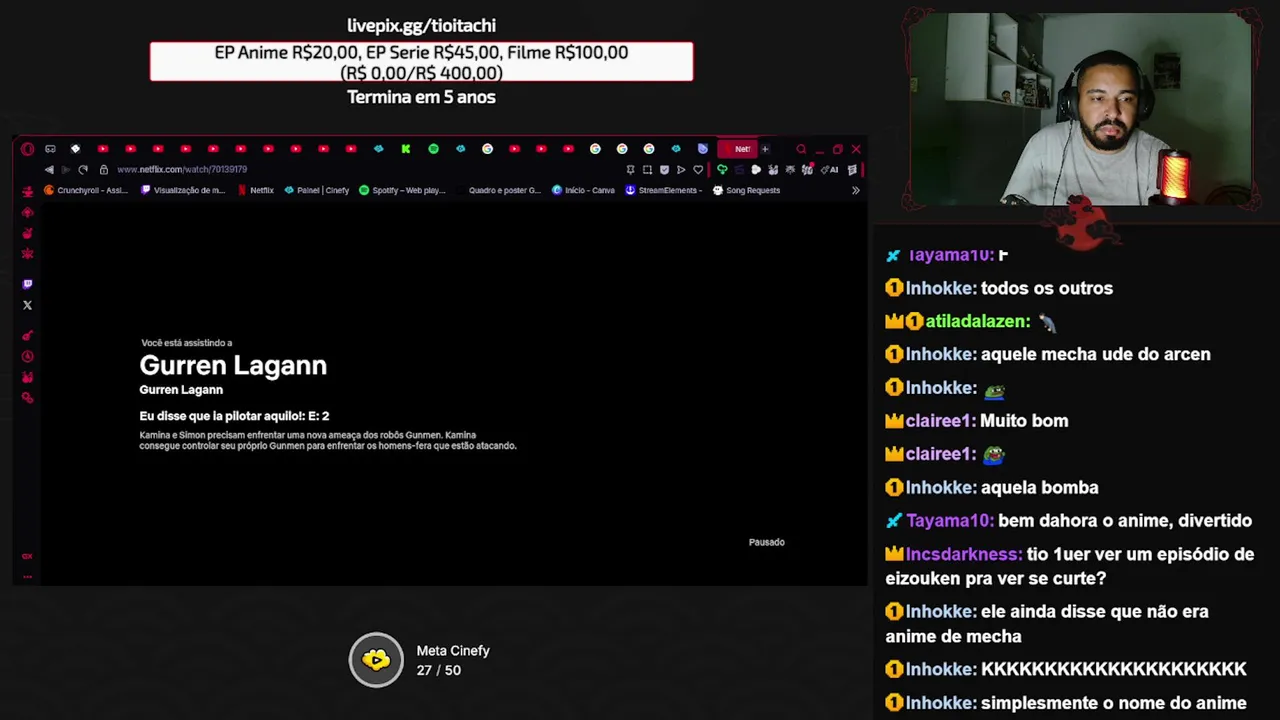The height and width of the screenshot is (720, 1280).
Task: Open the GX icon at sidebar bottom
Action: [27, 556]
